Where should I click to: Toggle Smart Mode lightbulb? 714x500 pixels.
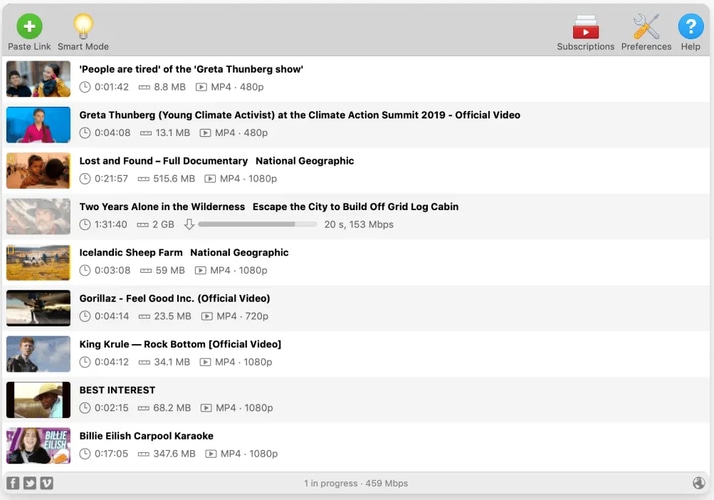pyautogui.click(x=83, y=27)
